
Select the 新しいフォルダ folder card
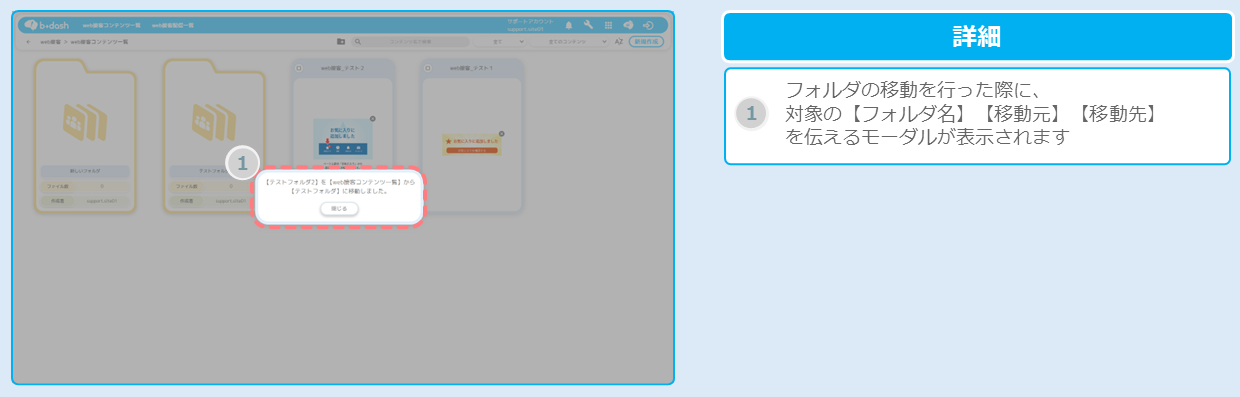point(85,136)
